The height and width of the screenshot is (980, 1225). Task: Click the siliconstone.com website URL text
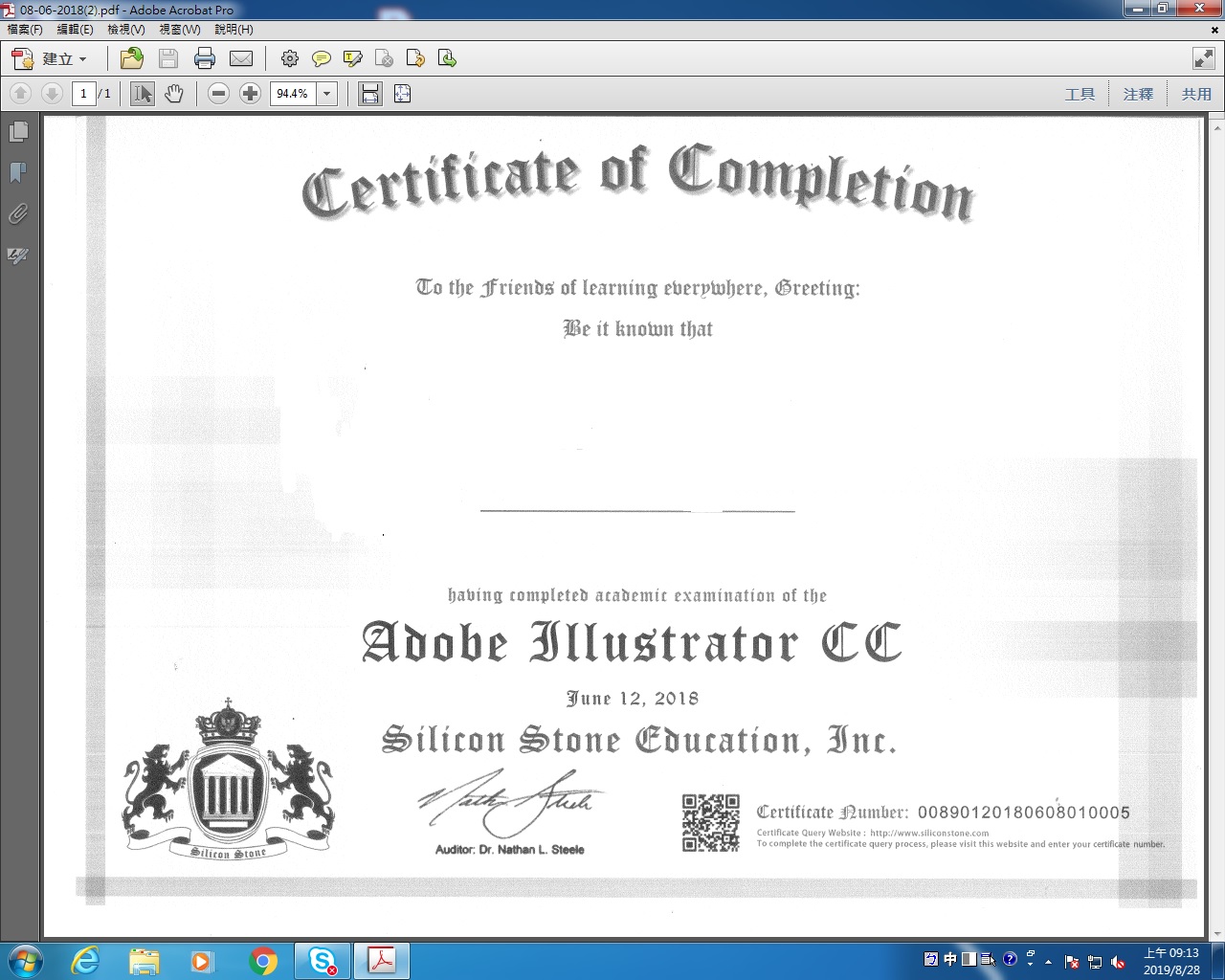point(929,833)
